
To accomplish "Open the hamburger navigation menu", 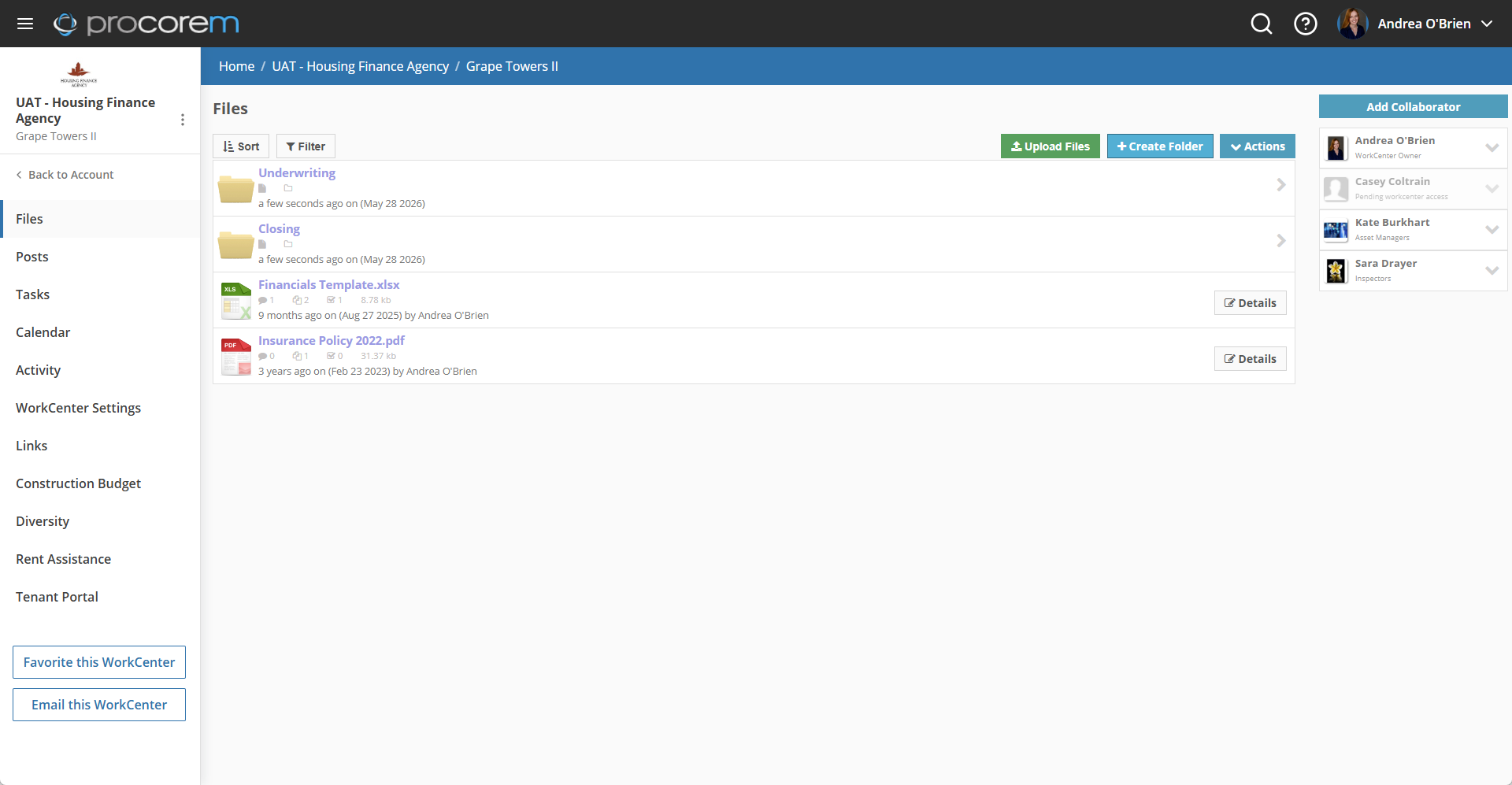I will coord(25,24).
